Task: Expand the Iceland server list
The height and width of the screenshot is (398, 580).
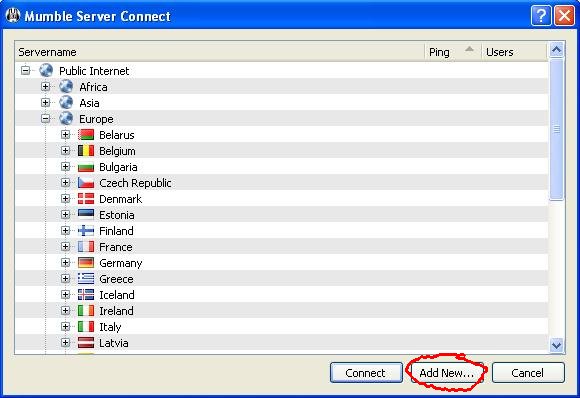Action: click(65, 294)
